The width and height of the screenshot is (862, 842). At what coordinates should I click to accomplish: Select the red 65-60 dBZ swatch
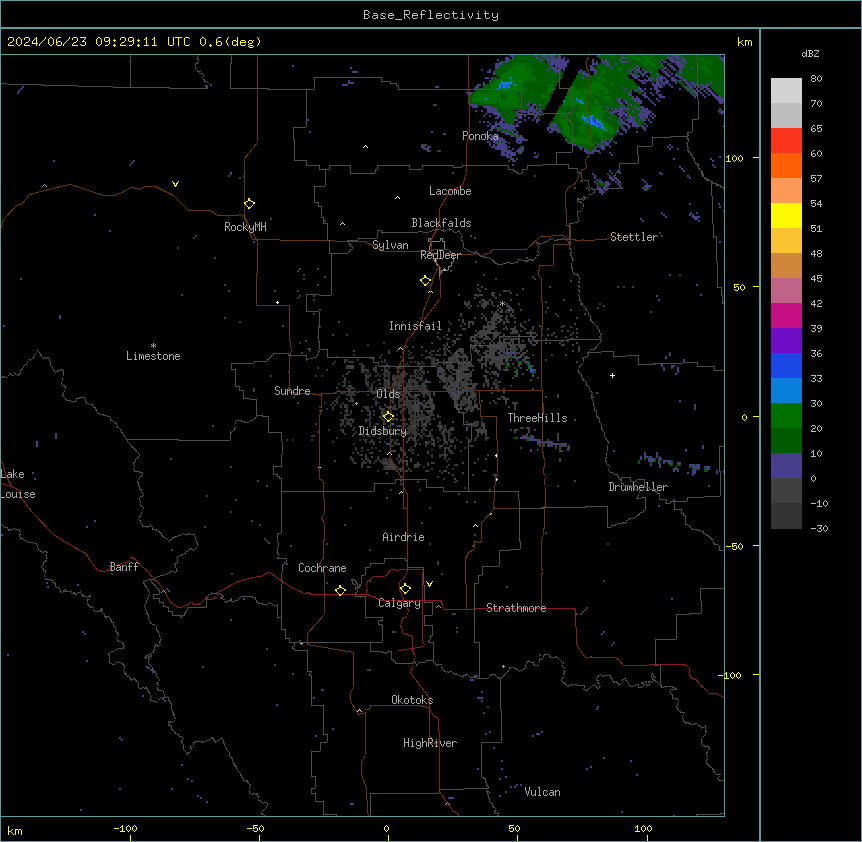click(x=786, y=141)
